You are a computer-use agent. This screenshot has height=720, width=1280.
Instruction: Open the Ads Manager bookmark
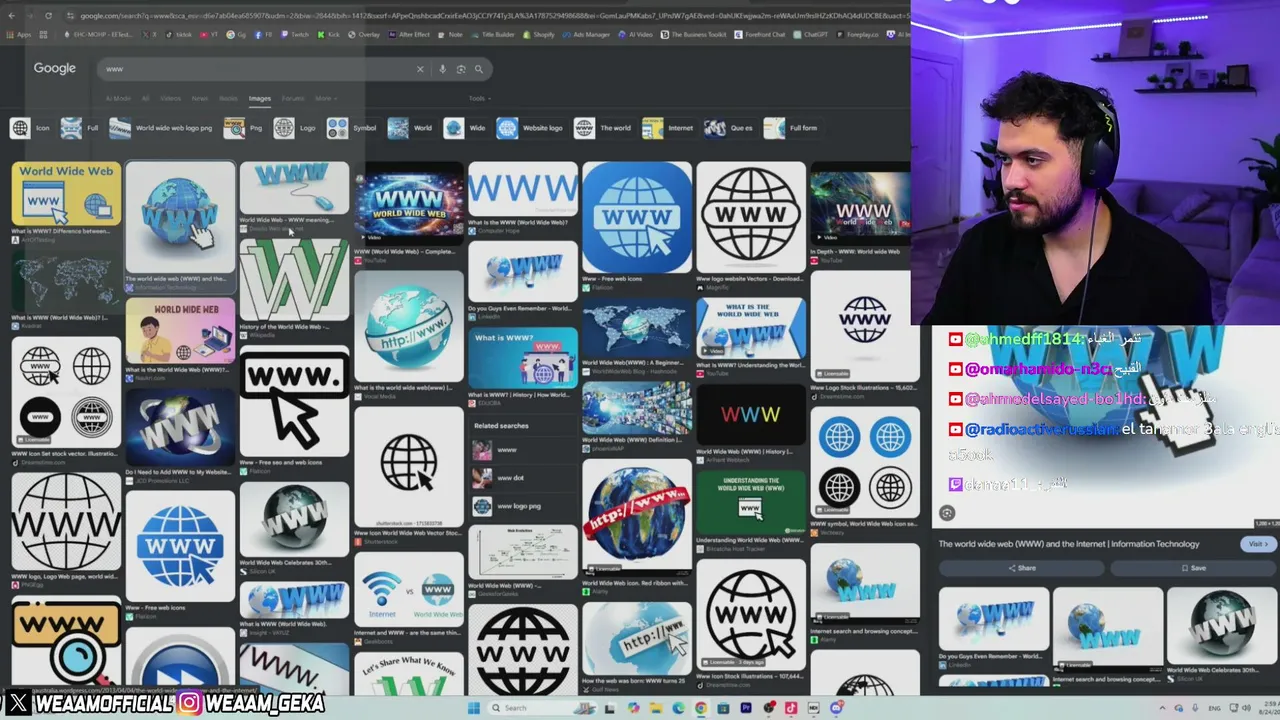click(586, 34)
